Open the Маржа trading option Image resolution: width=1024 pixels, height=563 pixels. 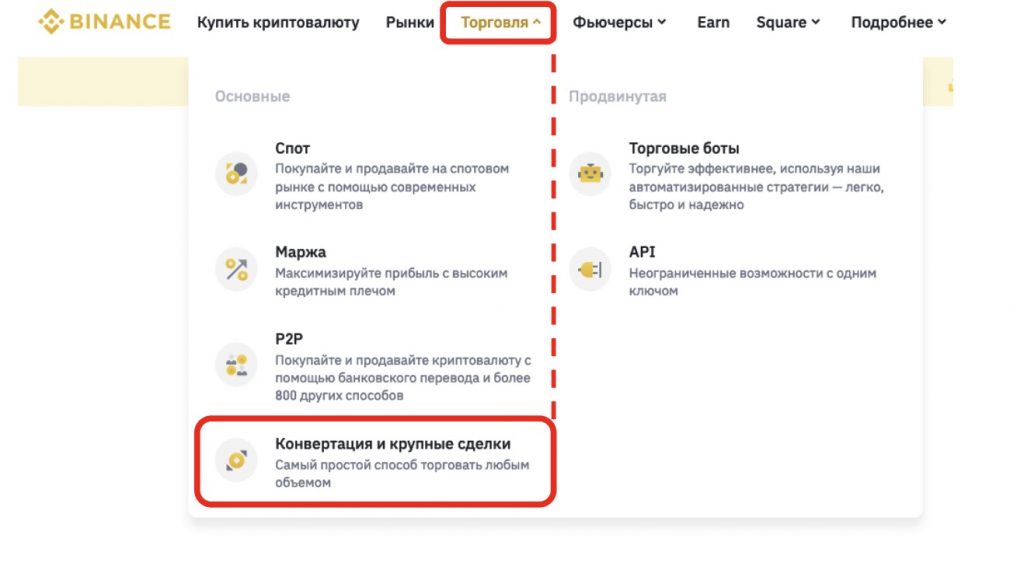pyautogui.click(x=301, y=252)
